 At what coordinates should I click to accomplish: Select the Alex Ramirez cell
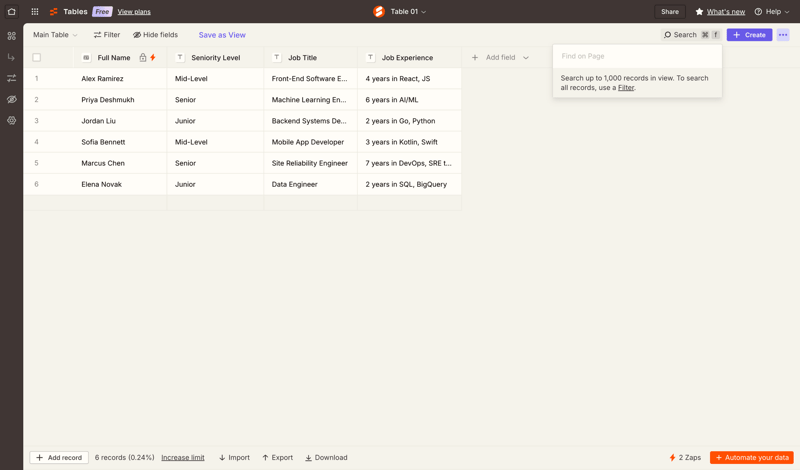(x=120, y=79)
